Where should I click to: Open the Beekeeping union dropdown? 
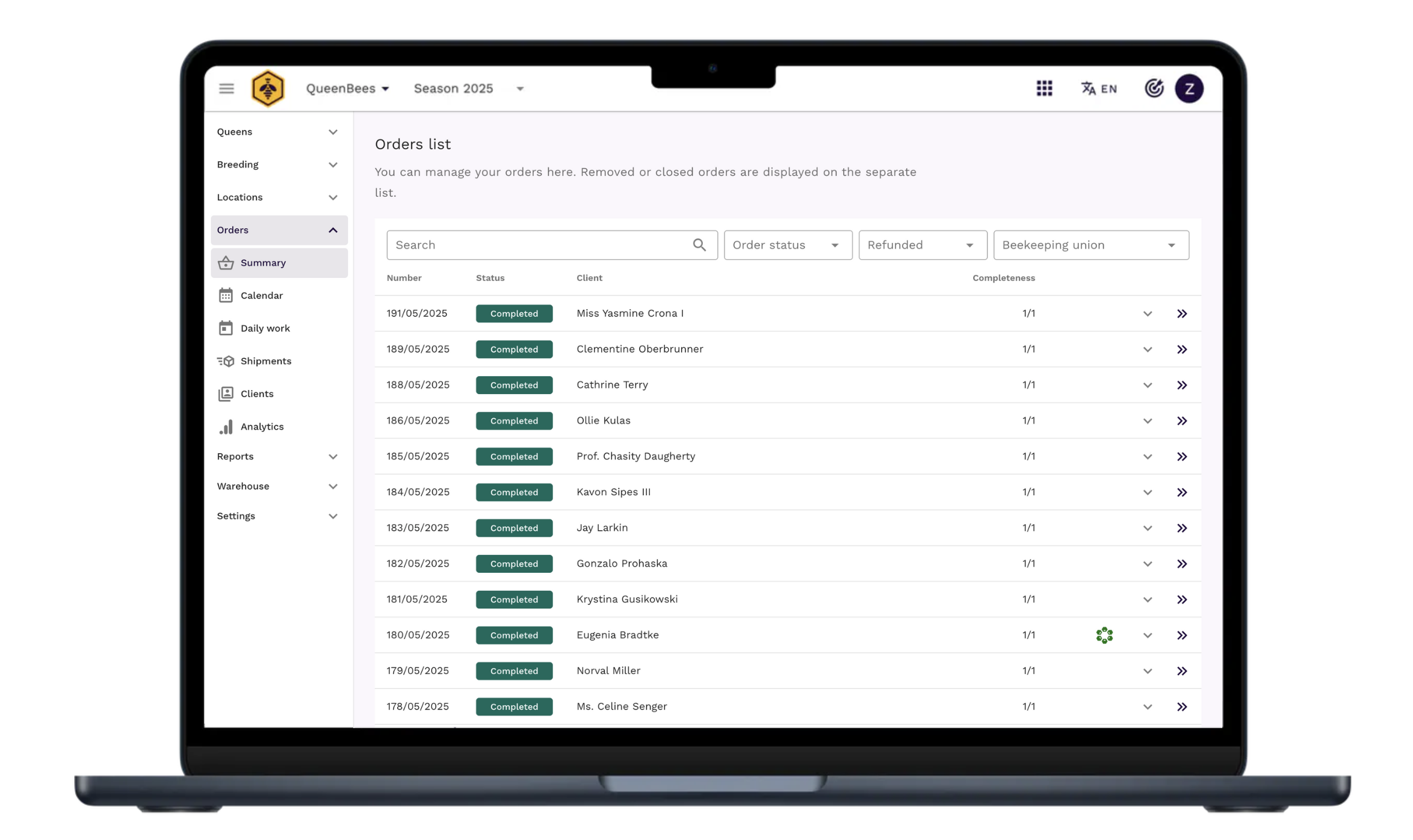point(1090,245)
